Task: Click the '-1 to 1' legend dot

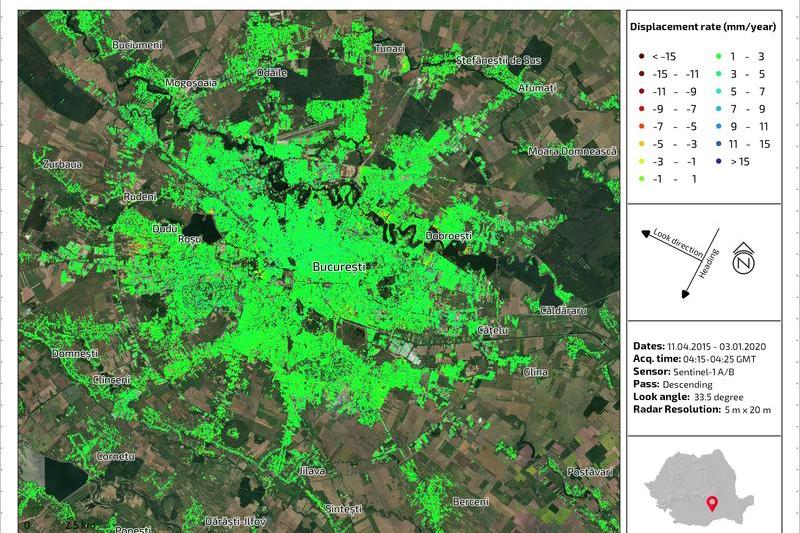Action: coord(639,178)
